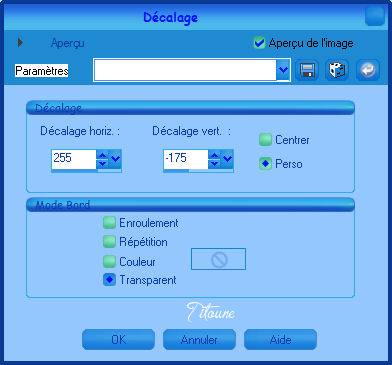Screen dimensions: 392x365
Task: Select the Transparent edge mode
Action: pyautogui.click(x=109, y=280)
